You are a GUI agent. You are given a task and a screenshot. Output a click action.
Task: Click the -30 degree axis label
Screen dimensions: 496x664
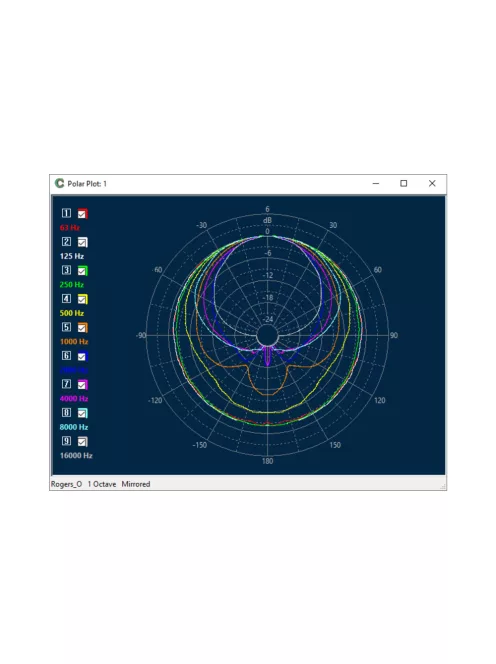pos(201,225)
